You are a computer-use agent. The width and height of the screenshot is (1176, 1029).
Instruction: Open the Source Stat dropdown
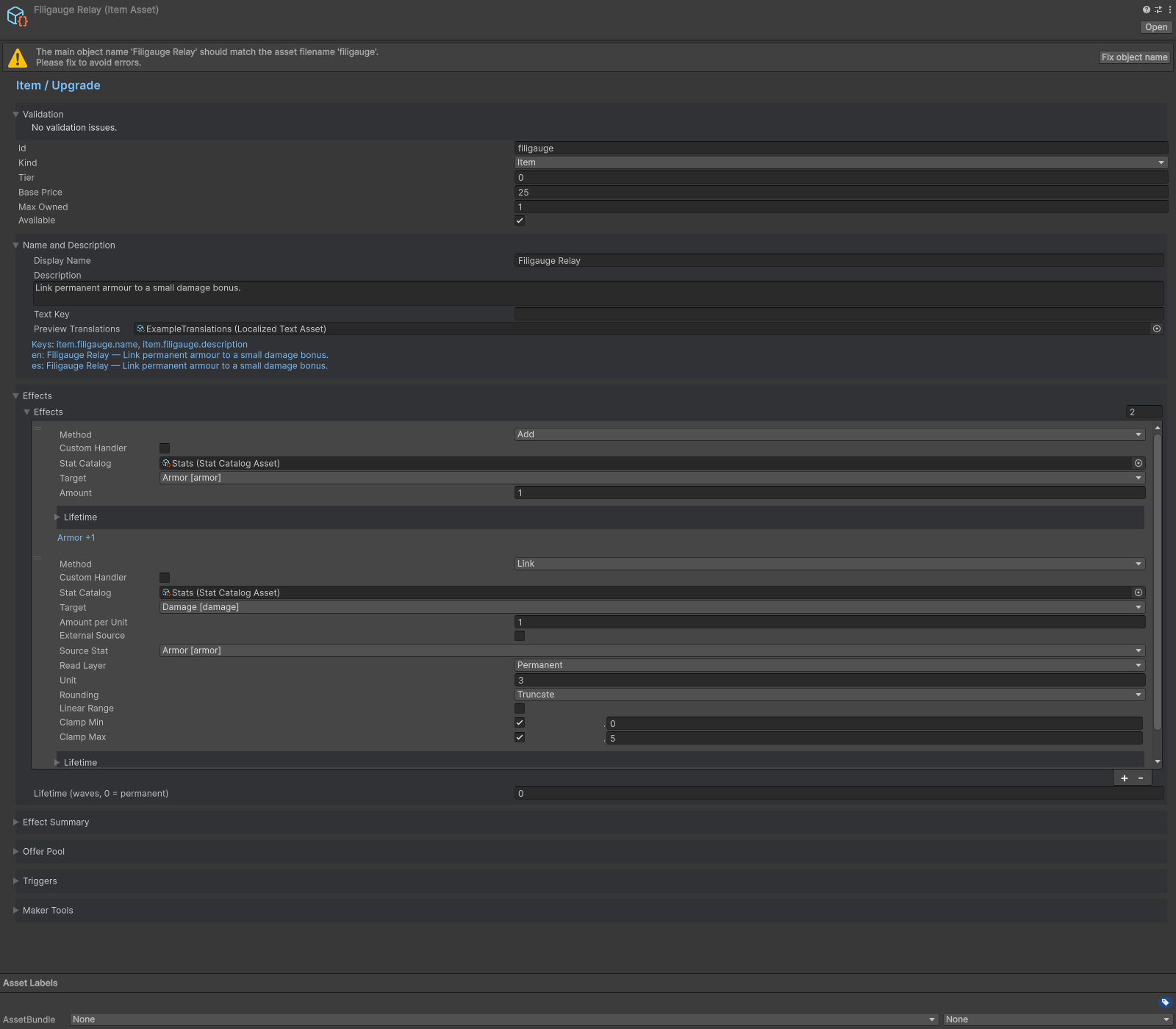(652, 650)
